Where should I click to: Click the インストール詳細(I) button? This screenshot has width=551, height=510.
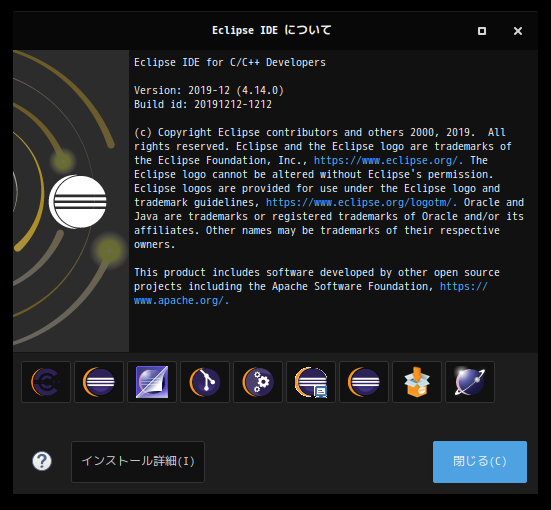[x=138, y=461]
